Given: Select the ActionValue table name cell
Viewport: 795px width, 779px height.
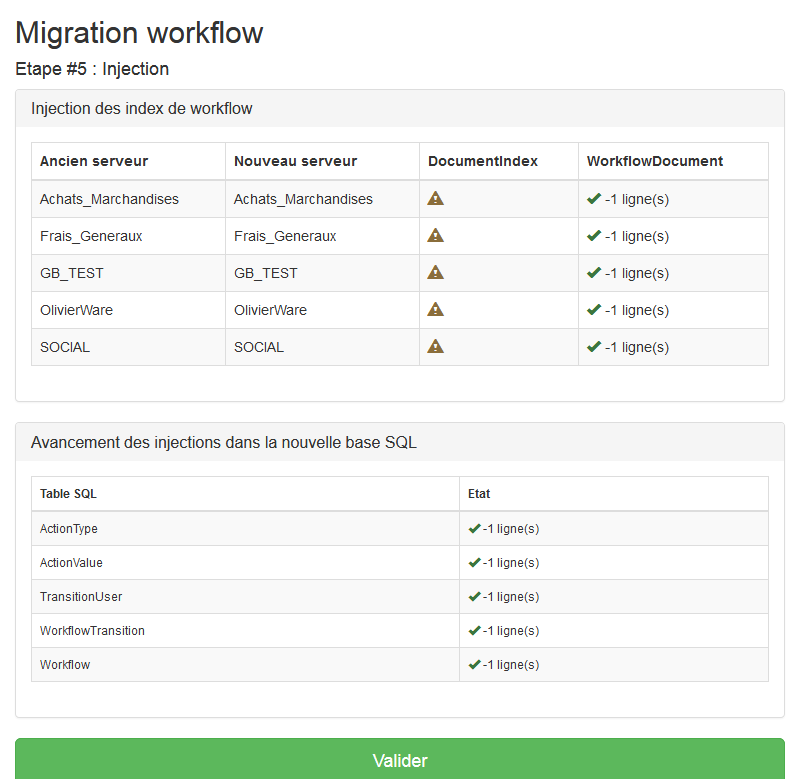Looking at the screenshot, I should tap(71, 563).
